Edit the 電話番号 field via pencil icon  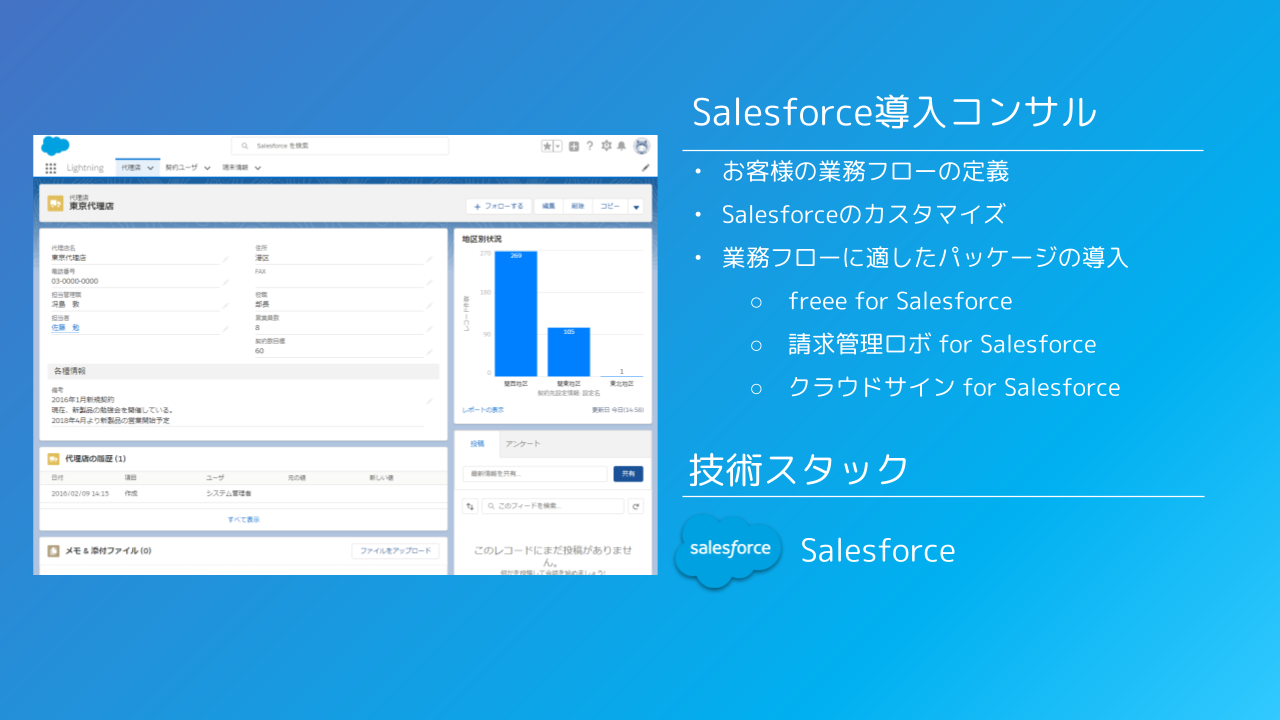tap(226, 282)
